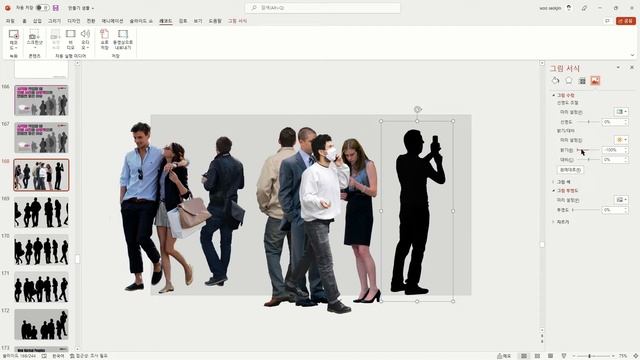Switch to the Picture Format tab
The image size is (640, 360).
pyautogui.click(x=237, y=21)
